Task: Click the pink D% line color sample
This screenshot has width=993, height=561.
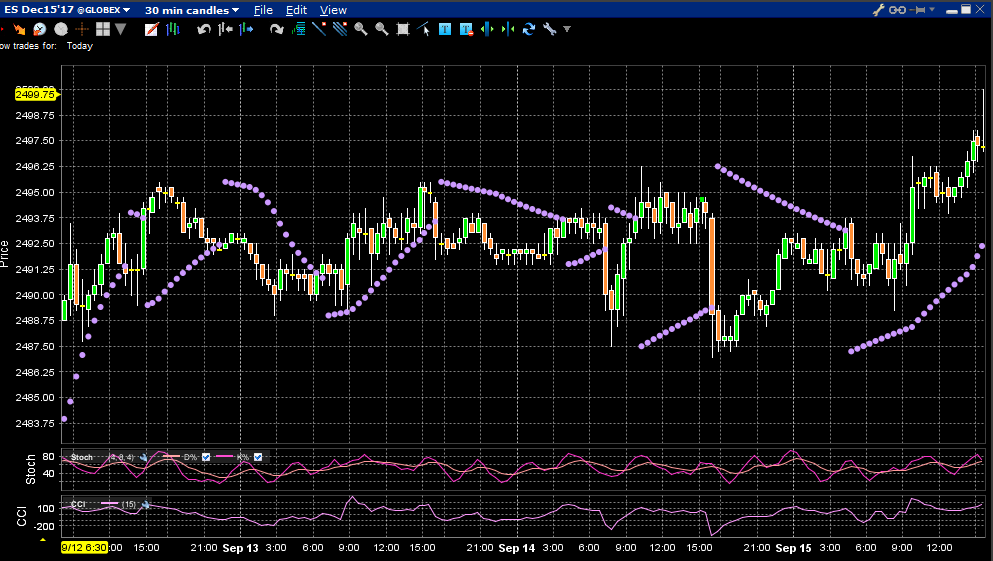Action: (171, 456)
